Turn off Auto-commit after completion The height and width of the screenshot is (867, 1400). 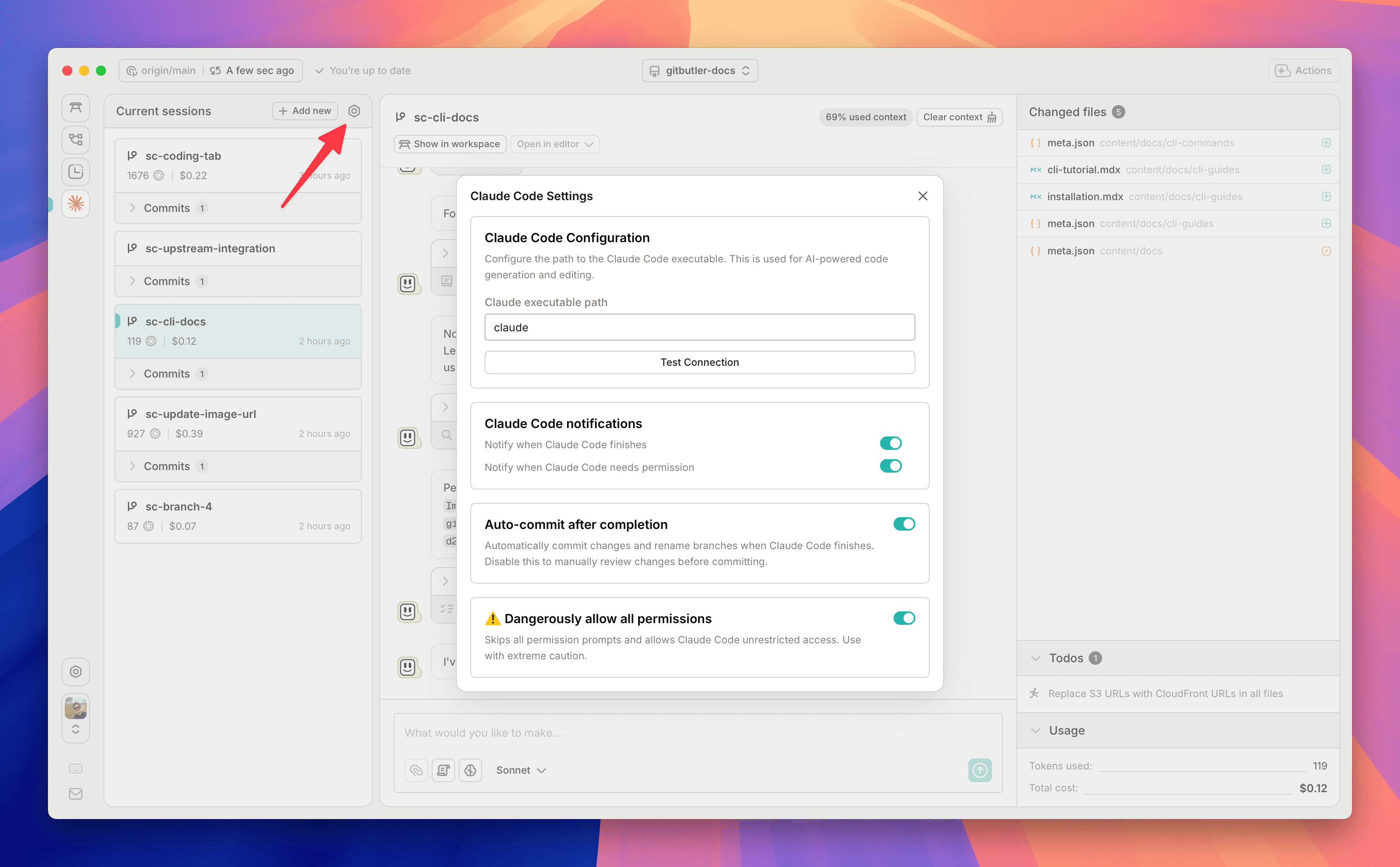(904, 523)
